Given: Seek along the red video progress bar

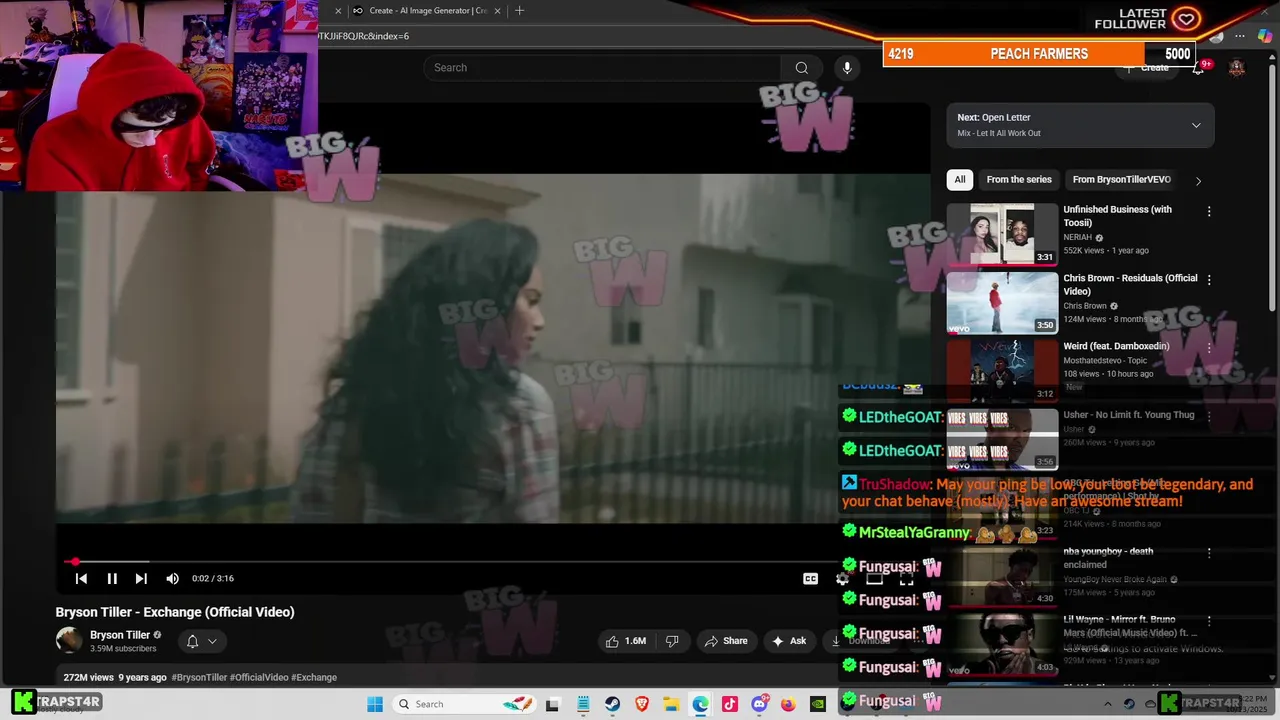Looking at the screenshot, I should (493, 562).
